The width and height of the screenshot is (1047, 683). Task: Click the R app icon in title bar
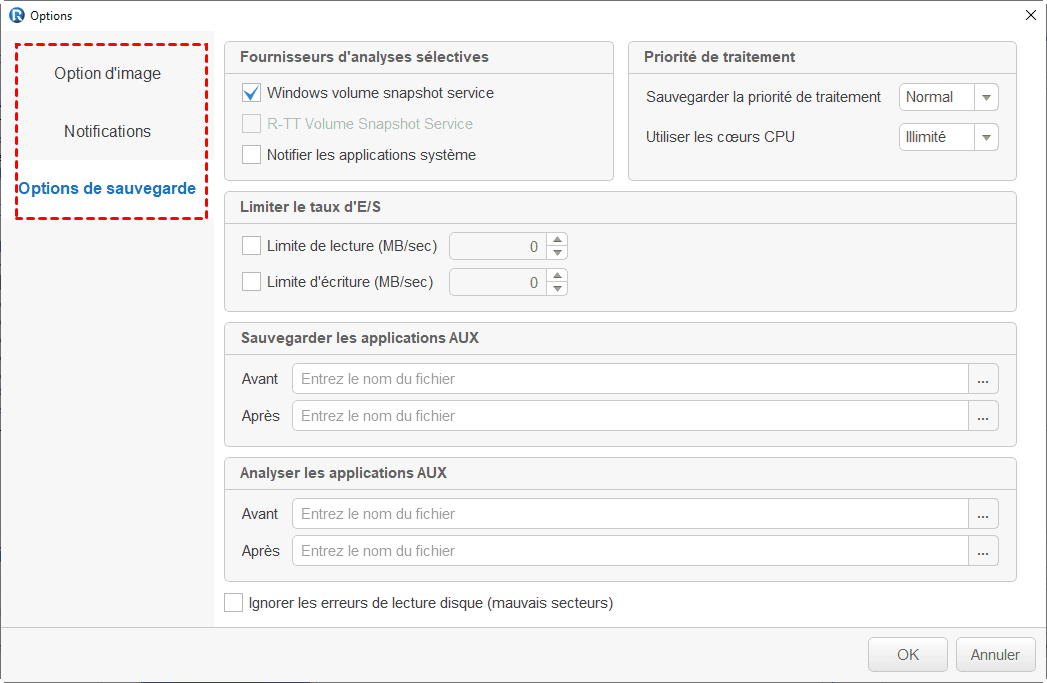point(16,15)
